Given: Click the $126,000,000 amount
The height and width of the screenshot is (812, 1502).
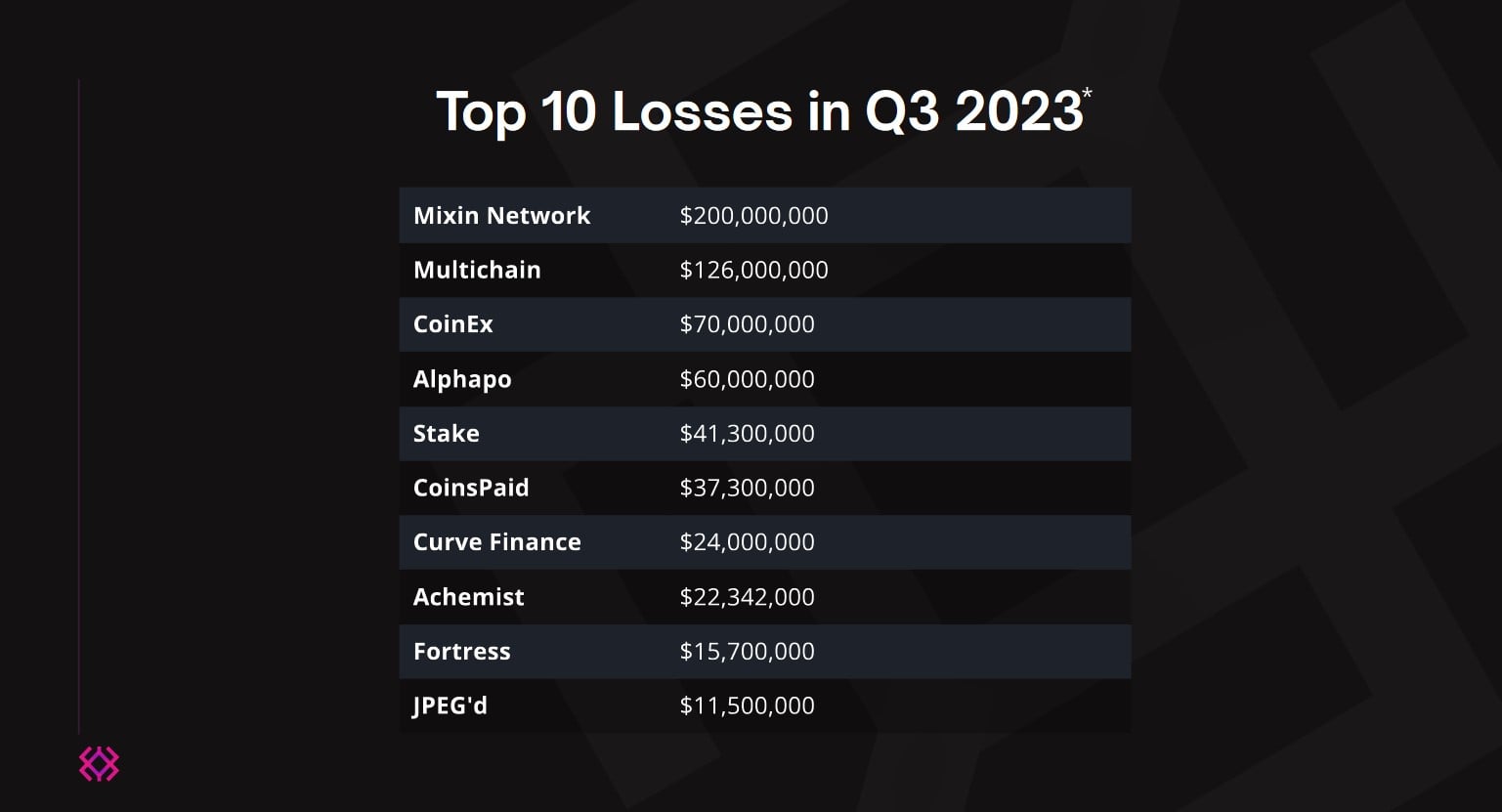Looking at the screenshot, I should coord(753,271).
